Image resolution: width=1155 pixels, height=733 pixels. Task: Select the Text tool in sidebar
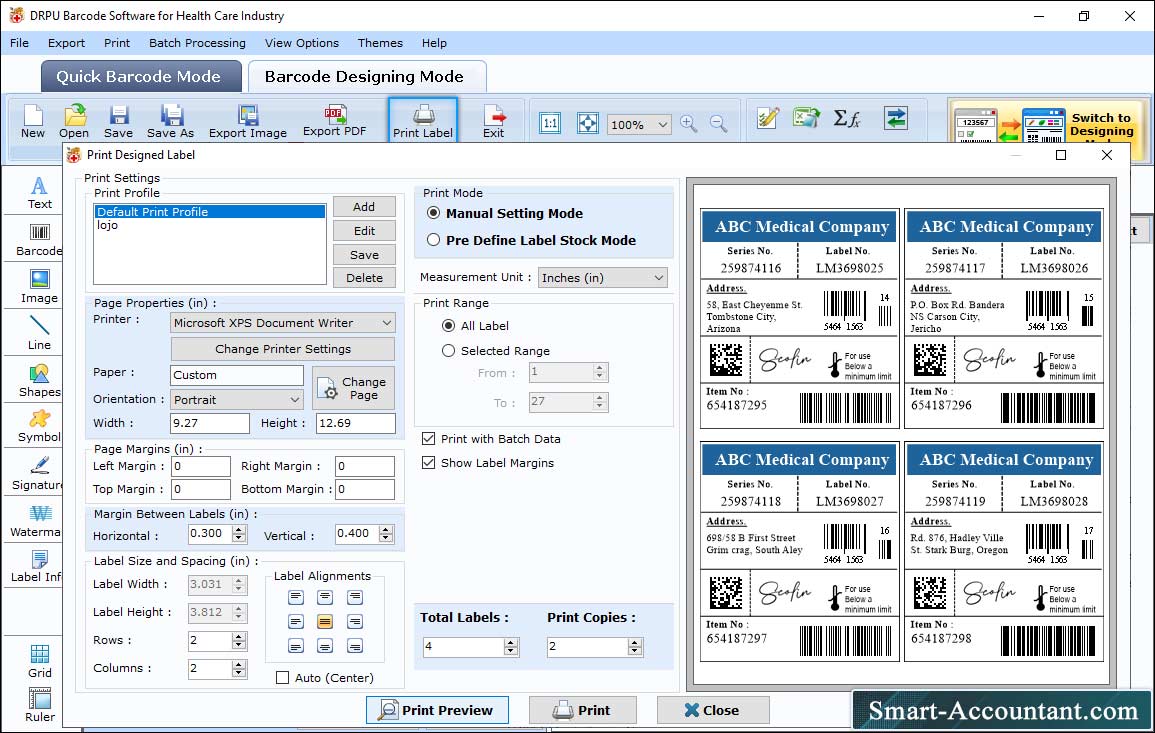[40, 193]
